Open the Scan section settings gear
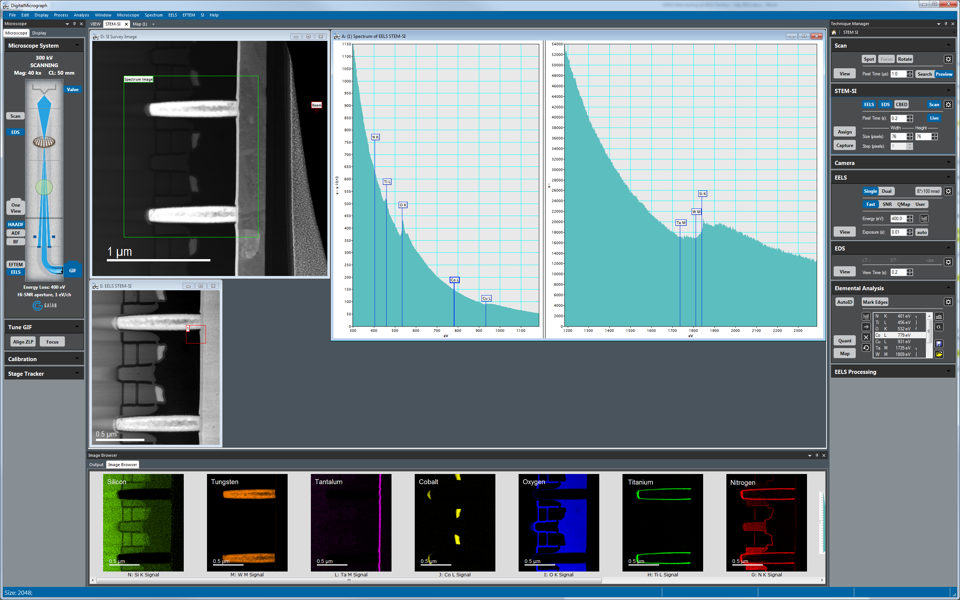The width and height of the screenshot is (960, 600). (950, 58)
